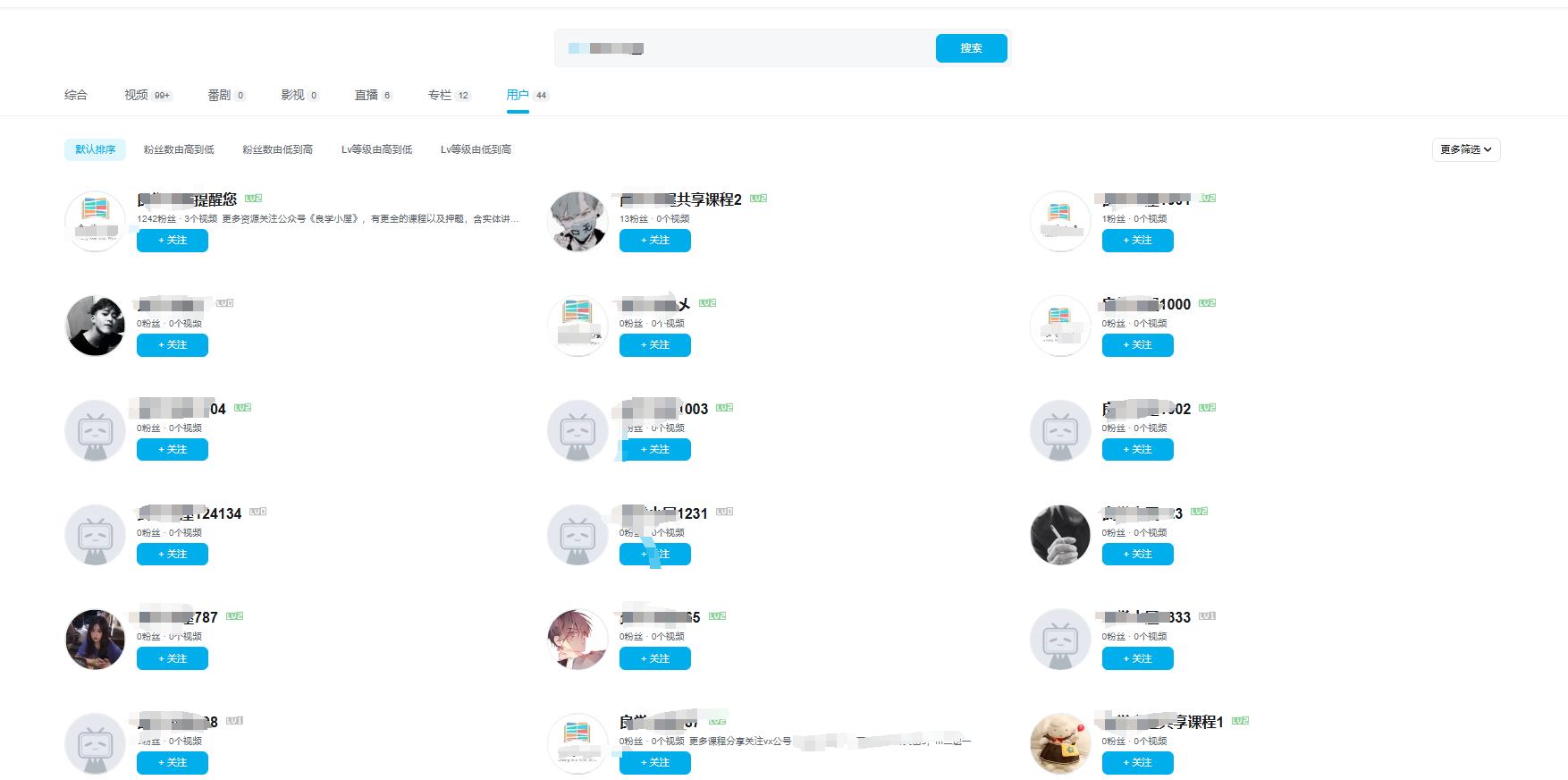Click LV2 badge beside 共享课程2

tap(759, 199)
